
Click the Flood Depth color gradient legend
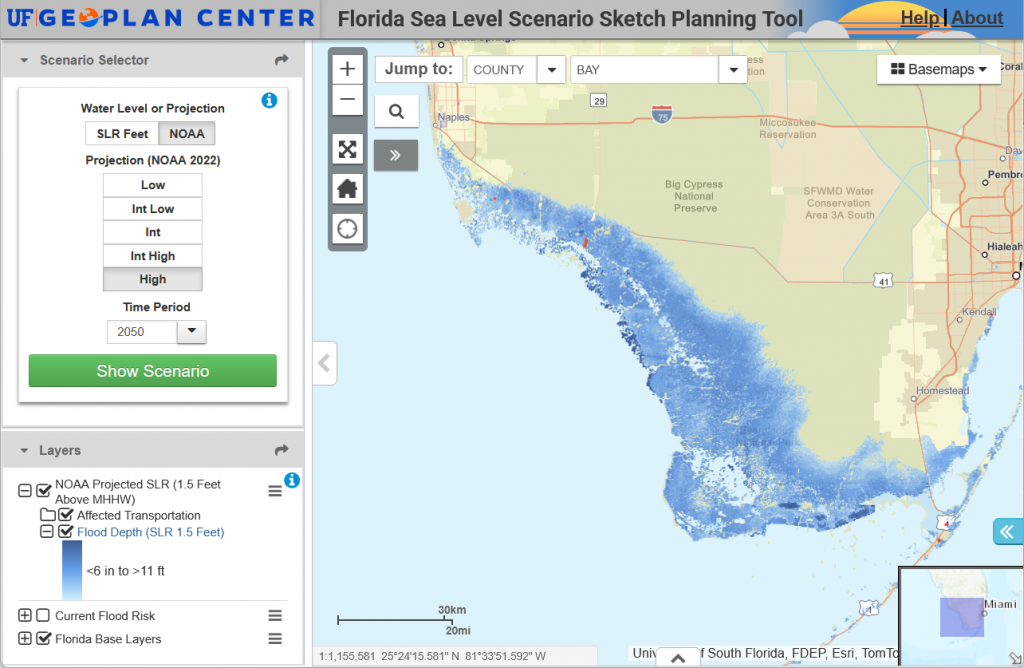pyautogui.click(x=72, y=570)
